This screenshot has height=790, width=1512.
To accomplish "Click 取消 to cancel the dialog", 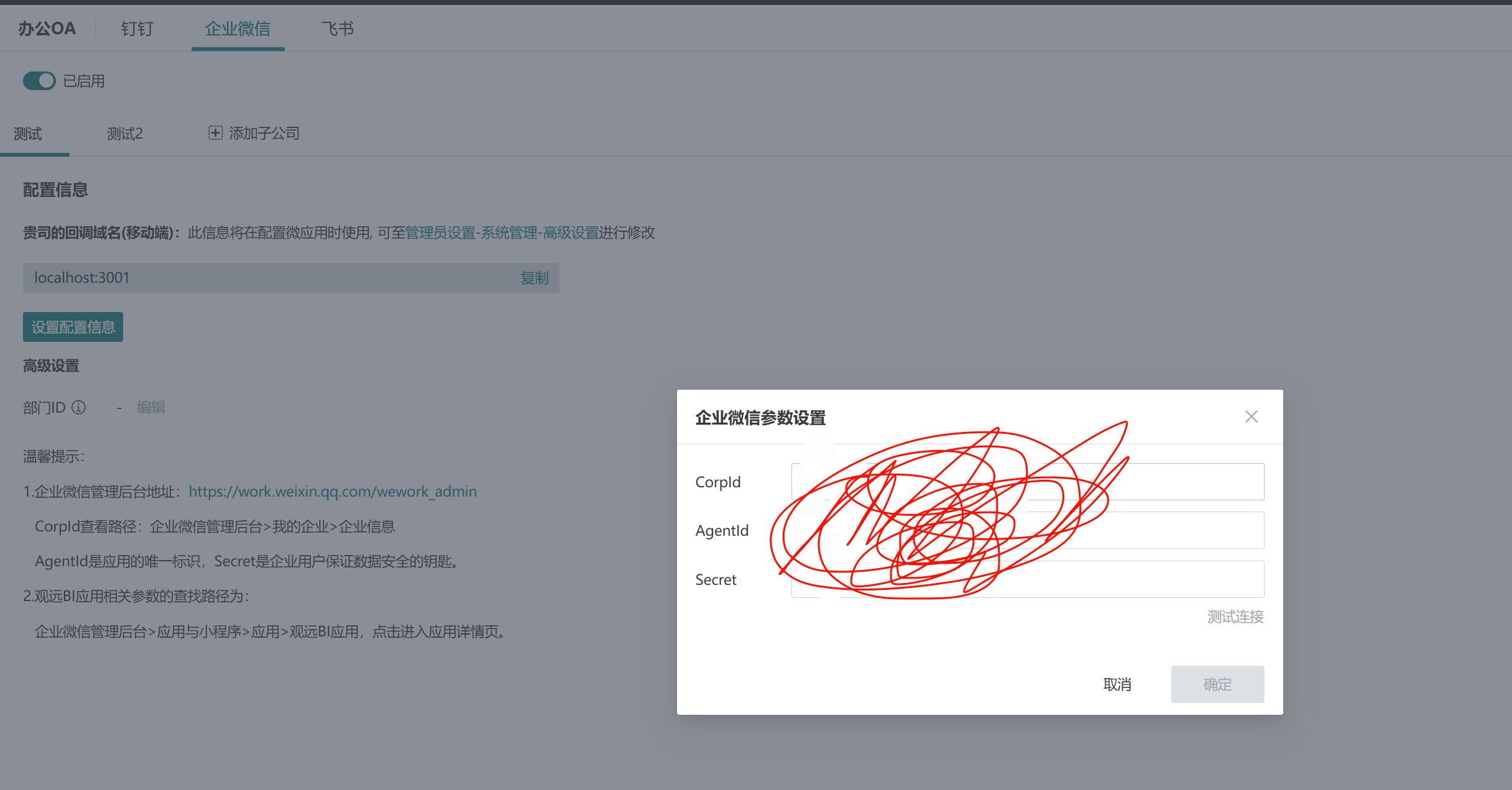I will click(x=1117, y=684).
